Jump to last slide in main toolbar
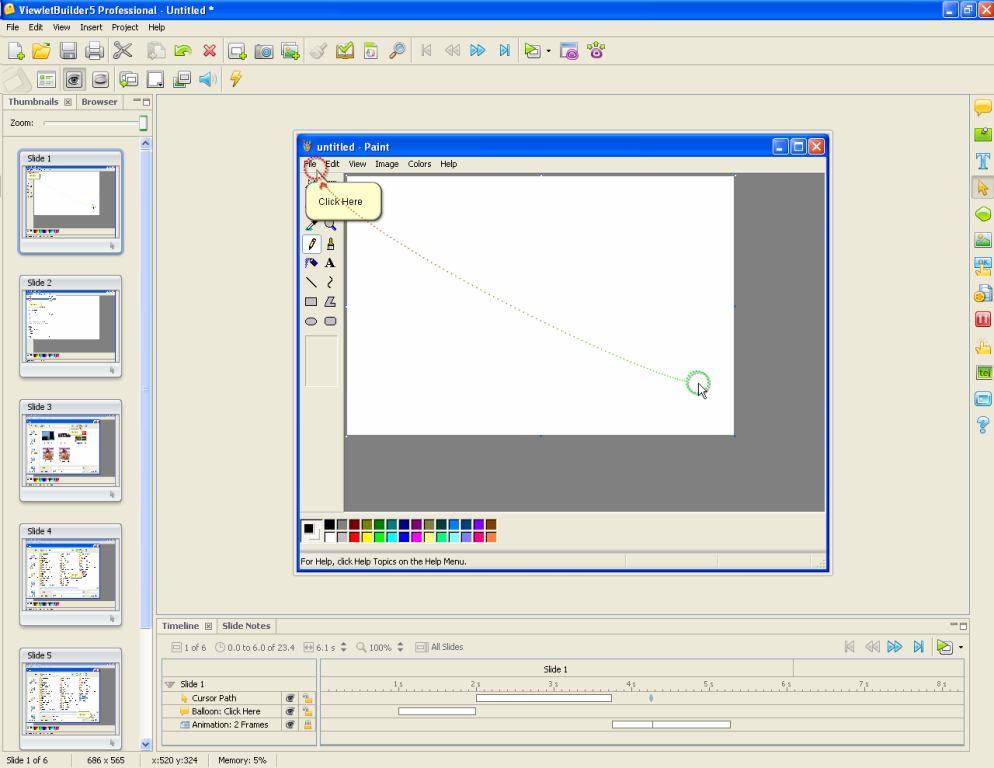Viewport: 994px width, 768px height. click(505, 51)
